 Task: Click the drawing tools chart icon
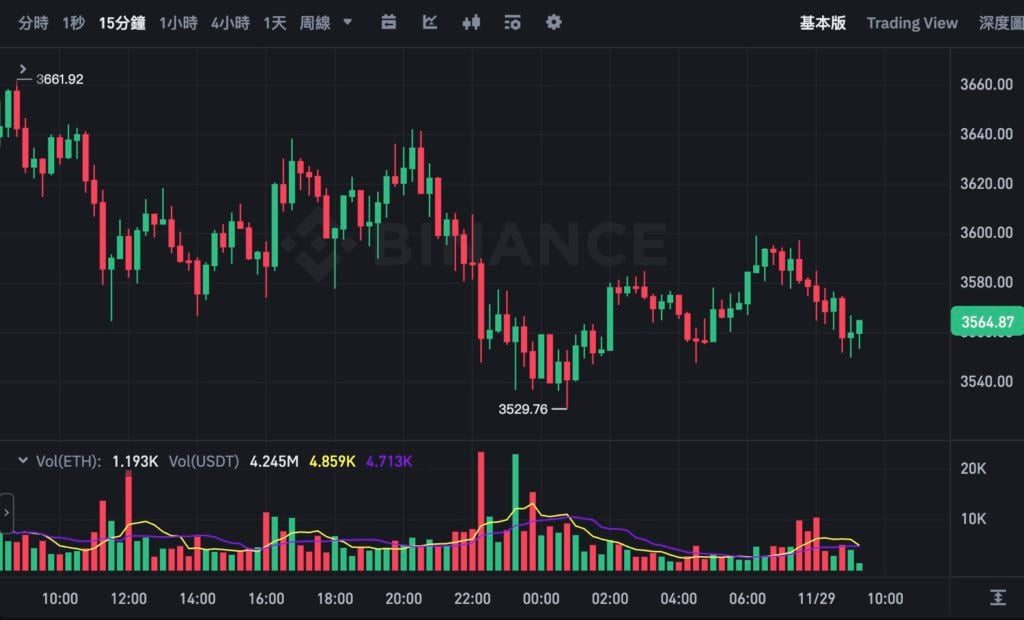point(430,22)
